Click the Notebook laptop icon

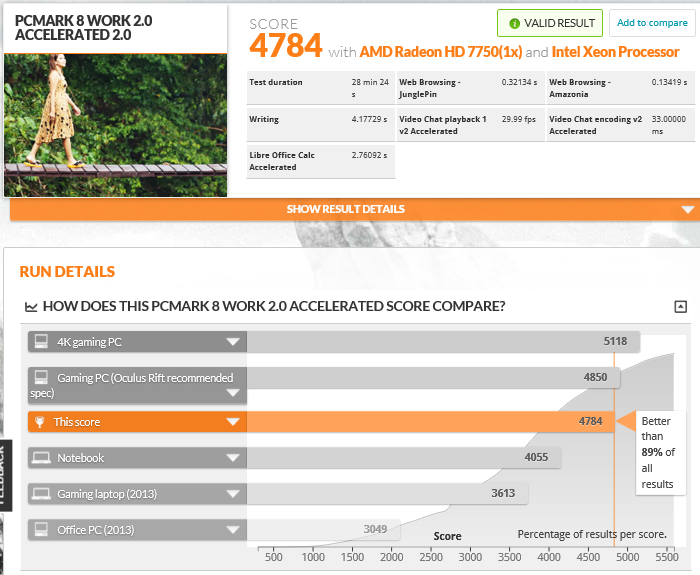[41, 458]
